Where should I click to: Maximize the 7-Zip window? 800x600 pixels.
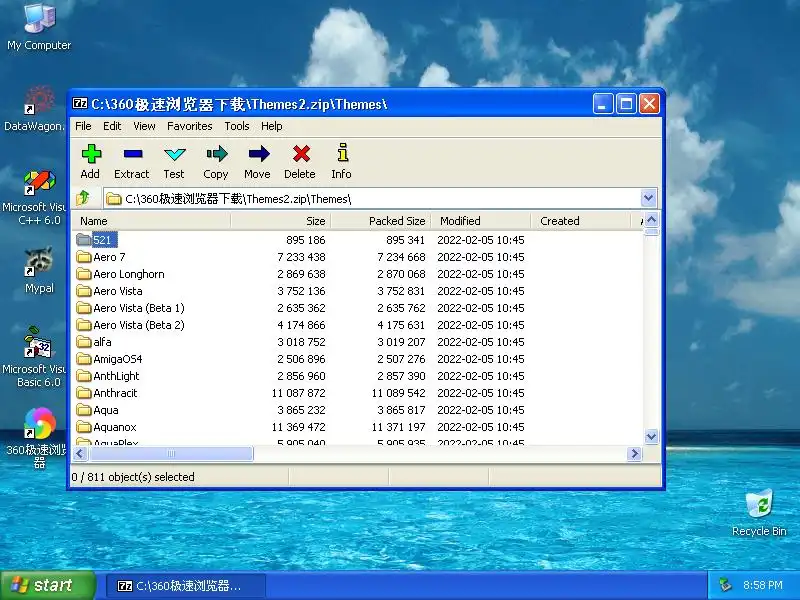coord(626,104)
